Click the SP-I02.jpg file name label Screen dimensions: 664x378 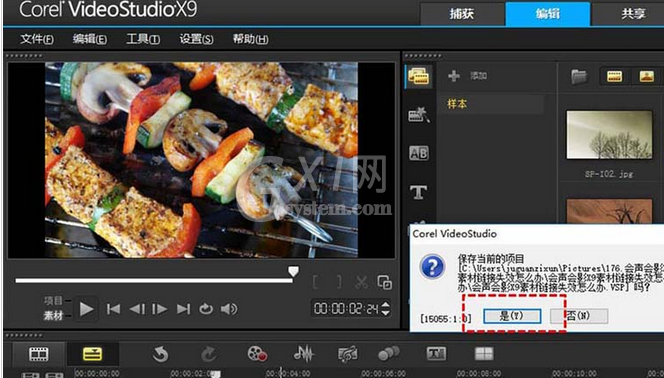pyautogui.click(x=609, y=174)
